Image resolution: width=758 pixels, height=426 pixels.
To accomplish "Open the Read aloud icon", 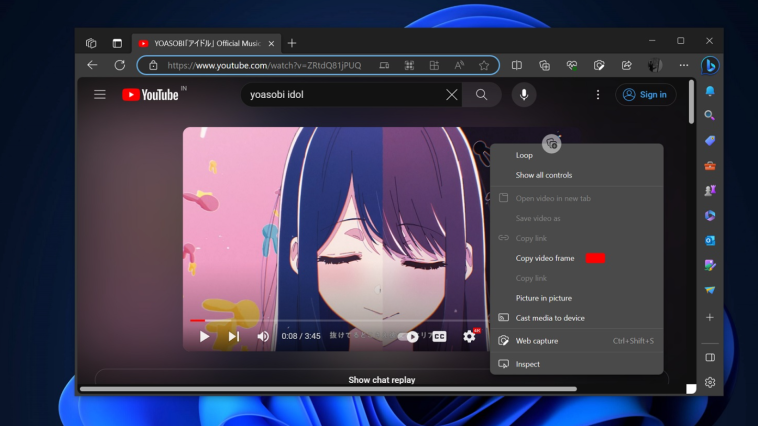I will click(x=459, y=65).
